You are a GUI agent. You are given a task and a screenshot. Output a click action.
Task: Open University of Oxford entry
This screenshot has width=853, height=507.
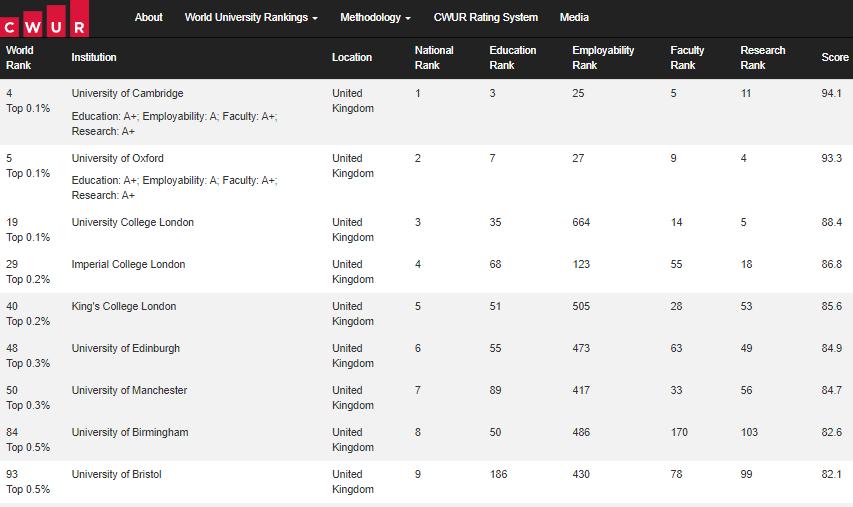pyautogui.click(x=117, y=158)
